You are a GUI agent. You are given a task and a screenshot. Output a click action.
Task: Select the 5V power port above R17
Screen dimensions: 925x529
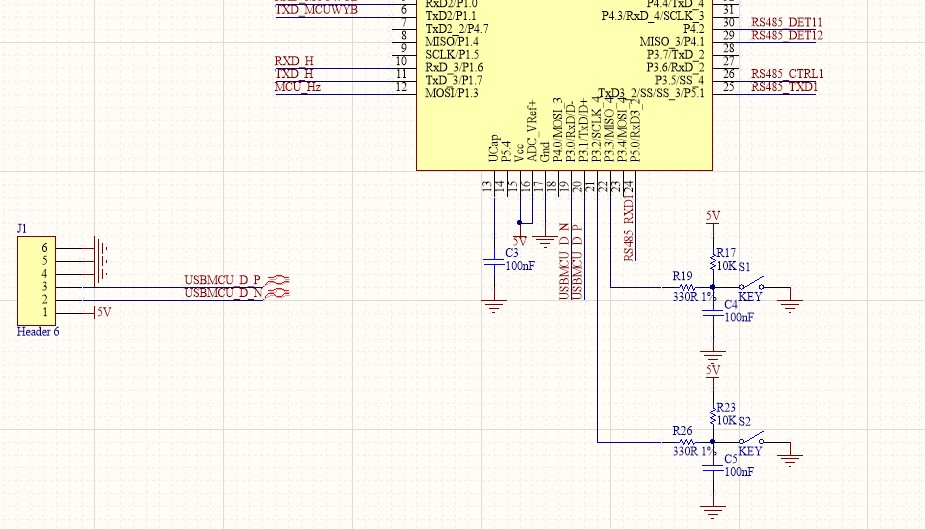(712, 216)
